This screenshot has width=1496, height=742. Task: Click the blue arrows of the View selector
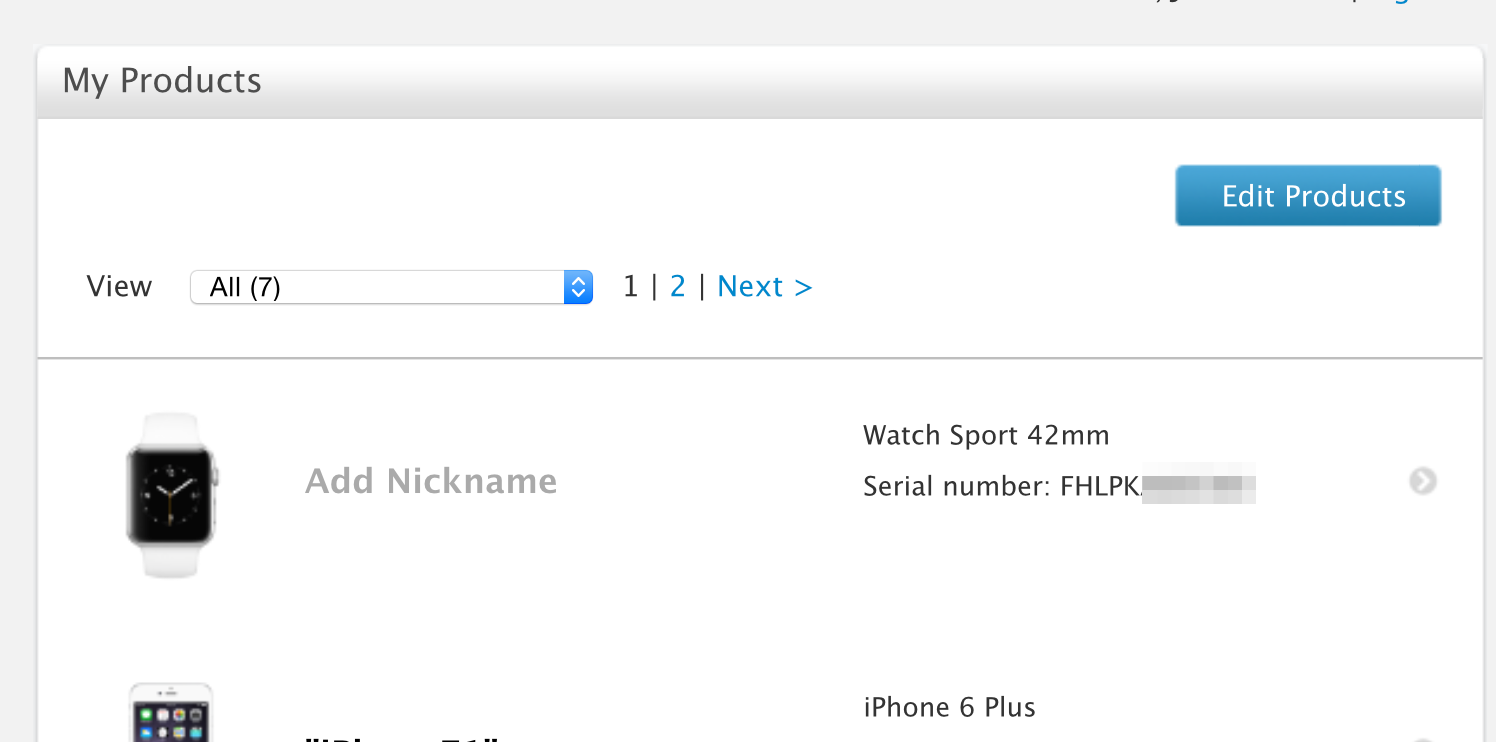[x=578, y=288]
